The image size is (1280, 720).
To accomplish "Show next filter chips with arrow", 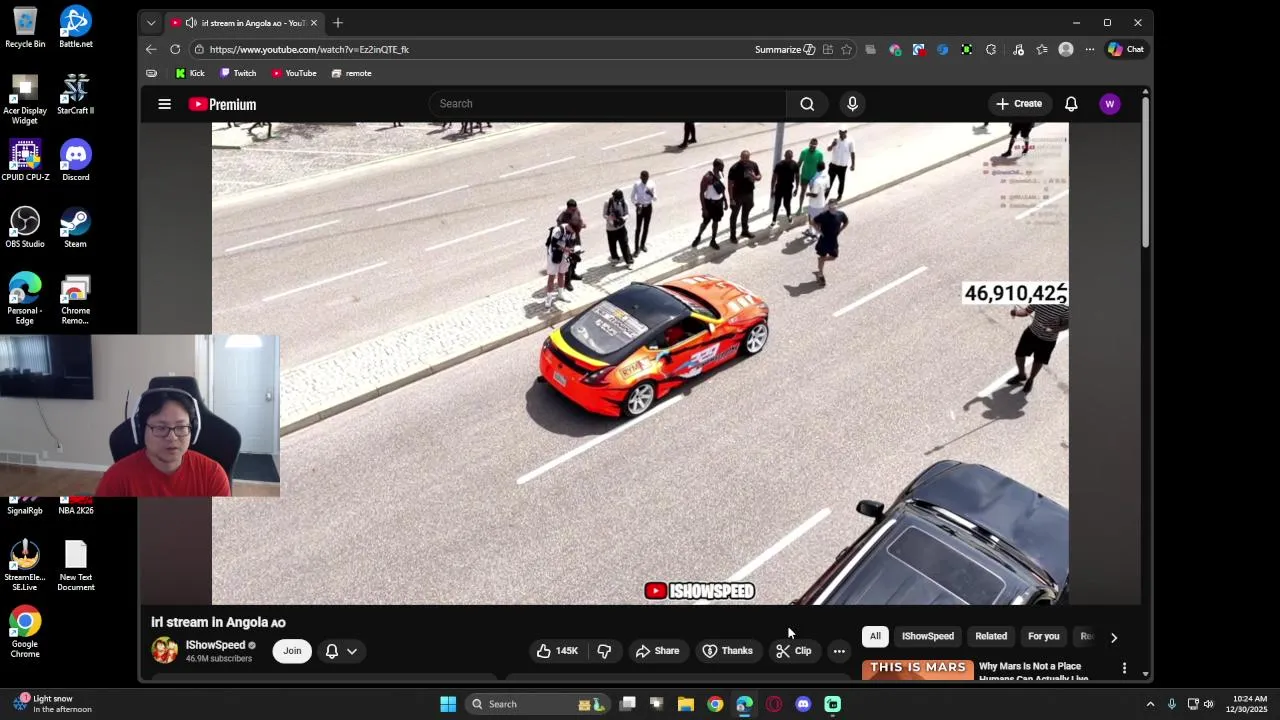I will [1113, 637].
